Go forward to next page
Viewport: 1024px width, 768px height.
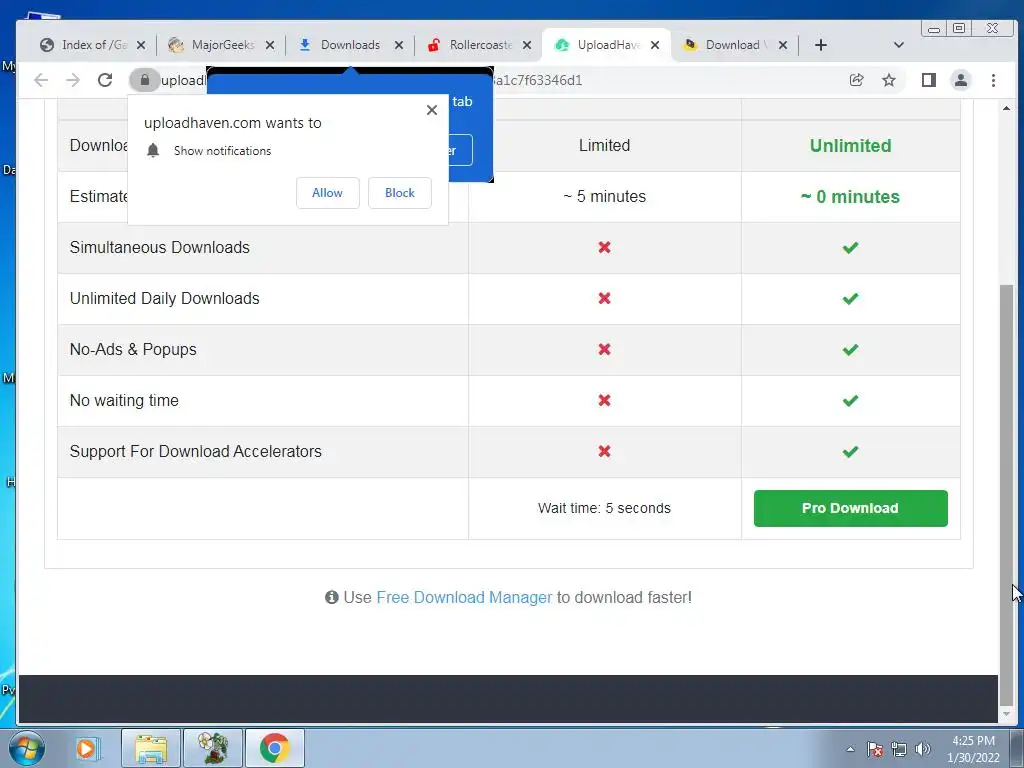point(73,80)
